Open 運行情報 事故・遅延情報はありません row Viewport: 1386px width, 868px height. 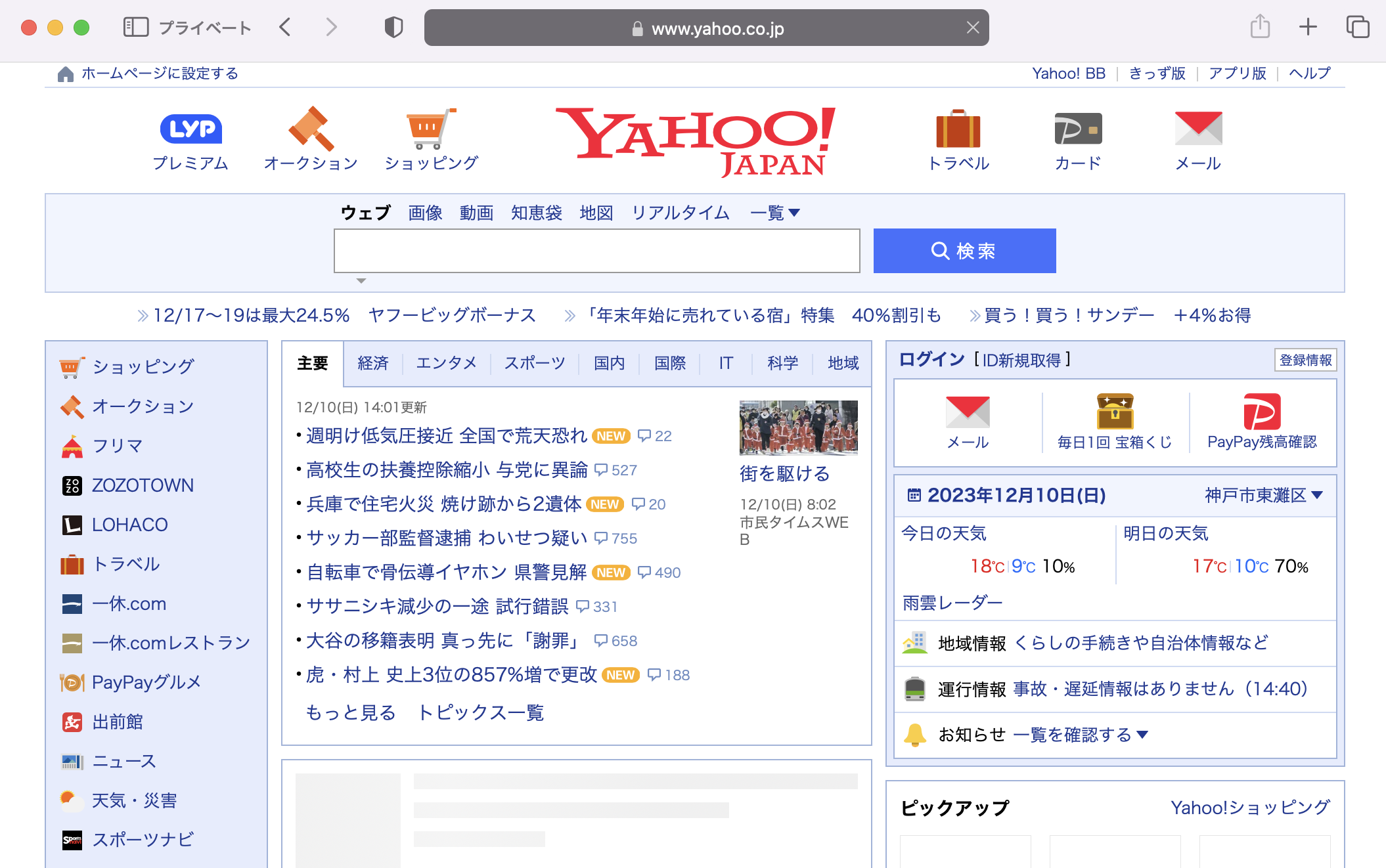pos(1115,689)
